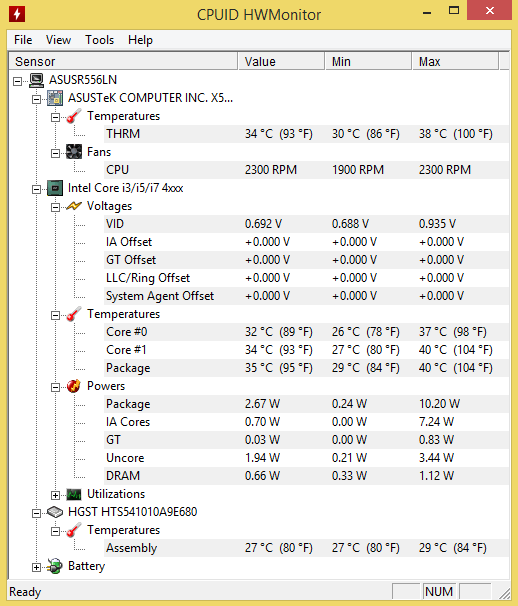
Task: Click the Battery icon in the tree
Action: click(x=55, y=567)
